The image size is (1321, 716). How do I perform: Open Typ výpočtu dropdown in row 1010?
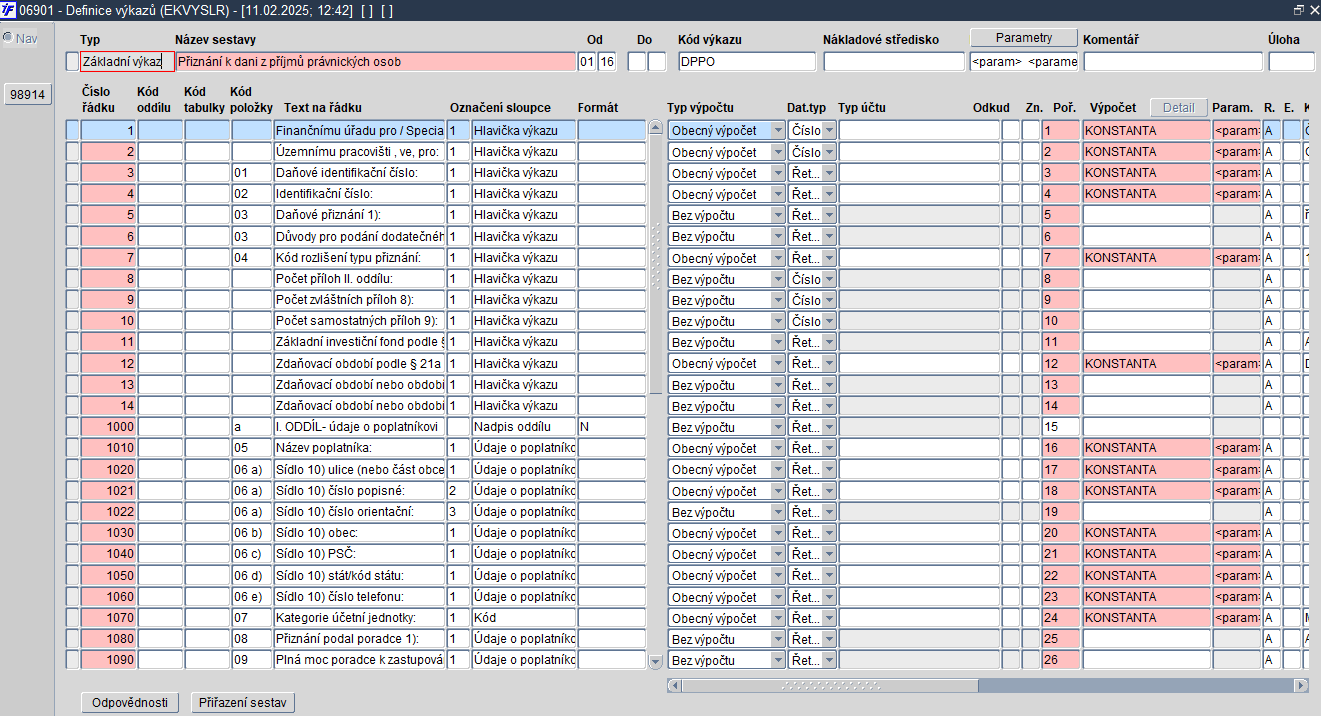click(x=778, y=449)
